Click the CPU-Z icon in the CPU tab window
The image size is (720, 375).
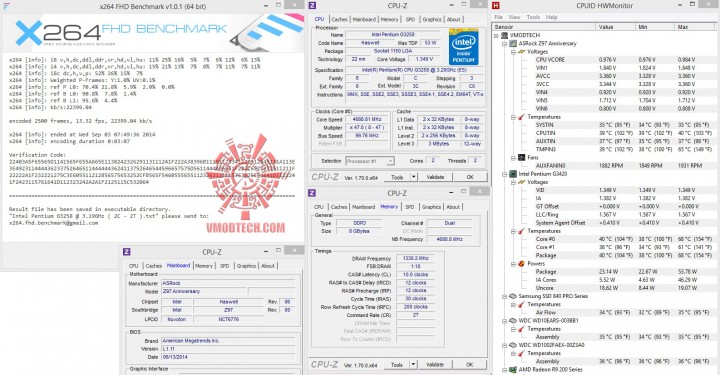point(313,6)
